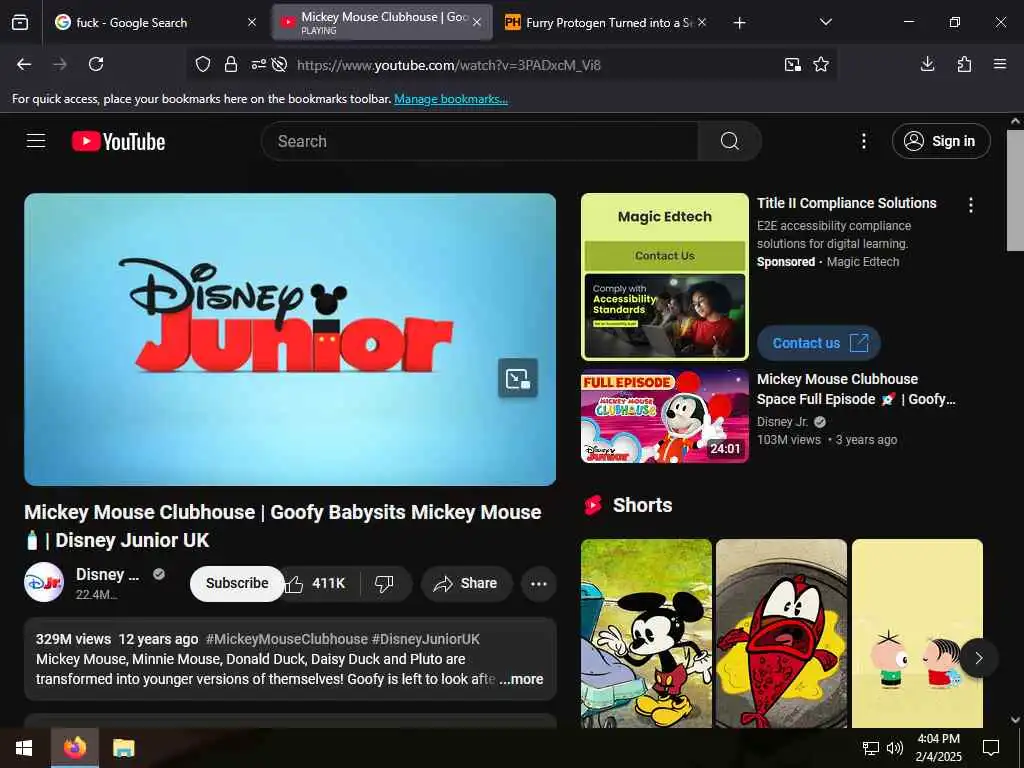Close the Furry Protogen tab
This screenshot has height=768, width=1024.
[x=702, y=22]
